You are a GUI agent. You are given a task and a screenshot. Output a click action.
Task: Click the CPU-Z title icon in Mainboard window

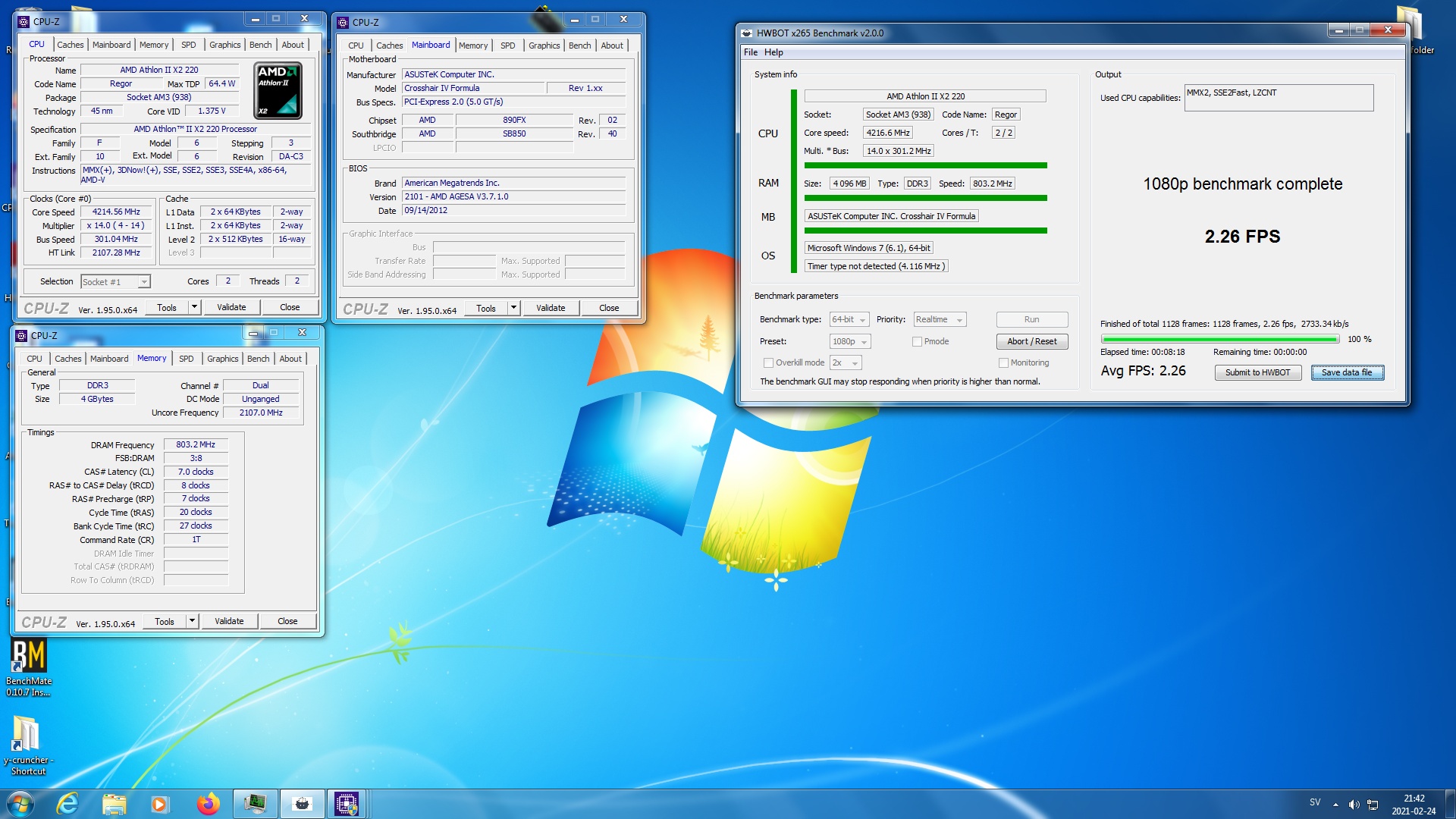343,22
